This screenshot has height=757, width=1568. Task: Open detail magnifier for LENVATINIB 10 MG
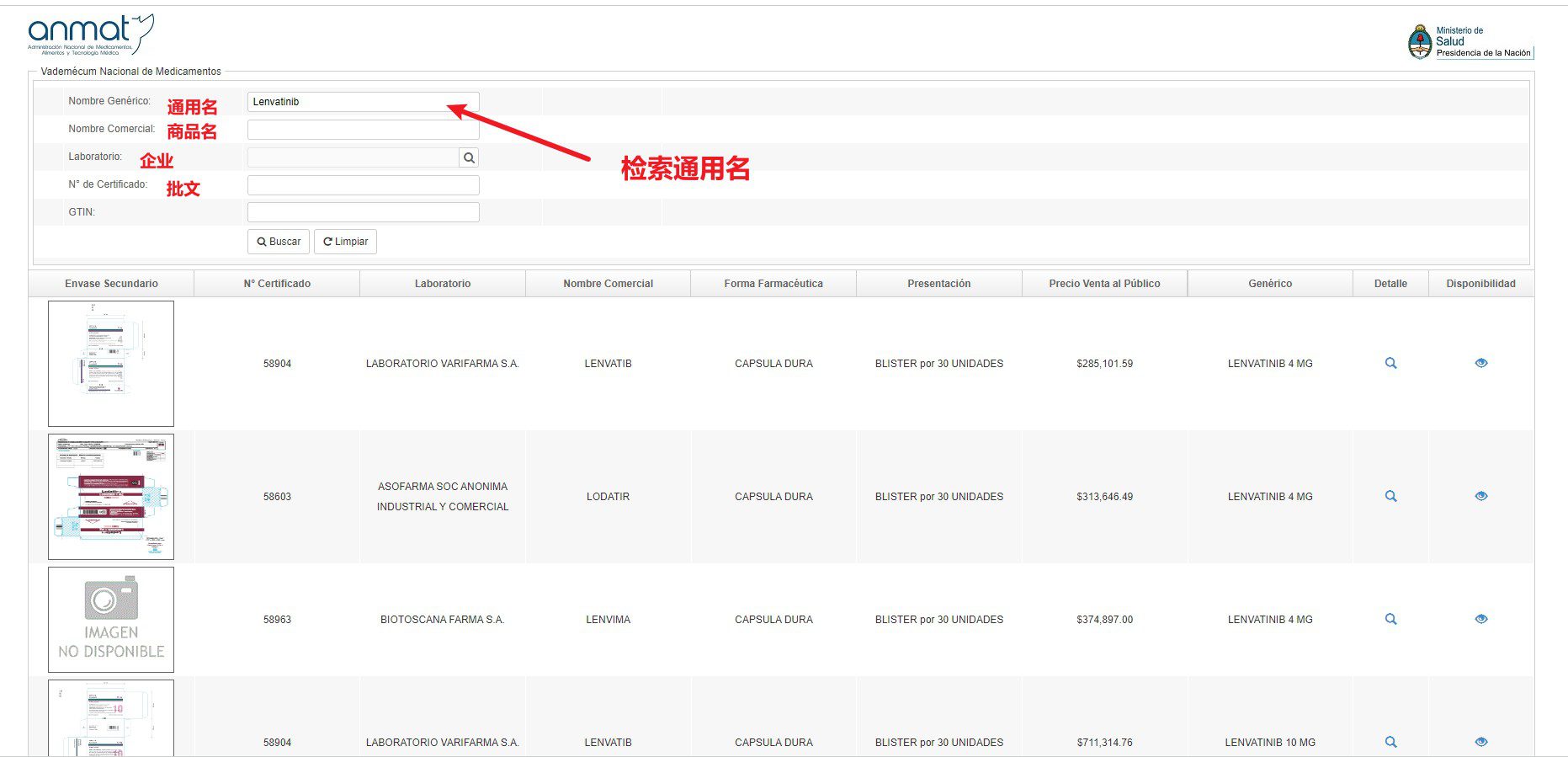(1390, 743)
